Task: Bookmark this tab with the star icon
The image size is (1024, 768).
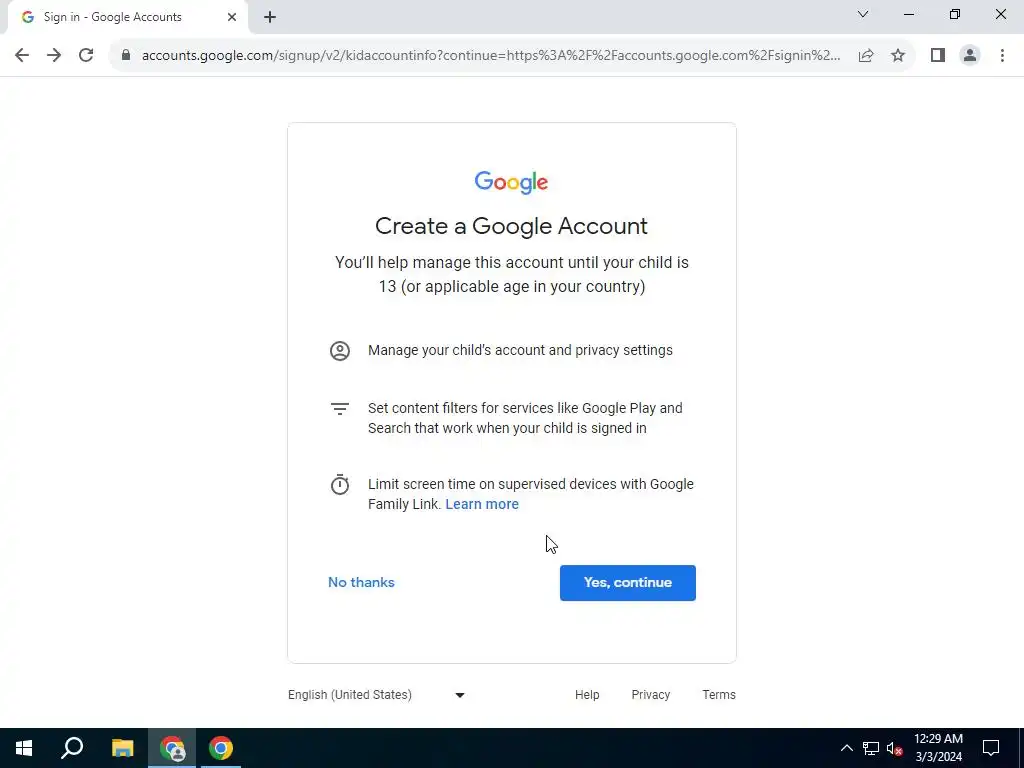Action: point(898,56)
